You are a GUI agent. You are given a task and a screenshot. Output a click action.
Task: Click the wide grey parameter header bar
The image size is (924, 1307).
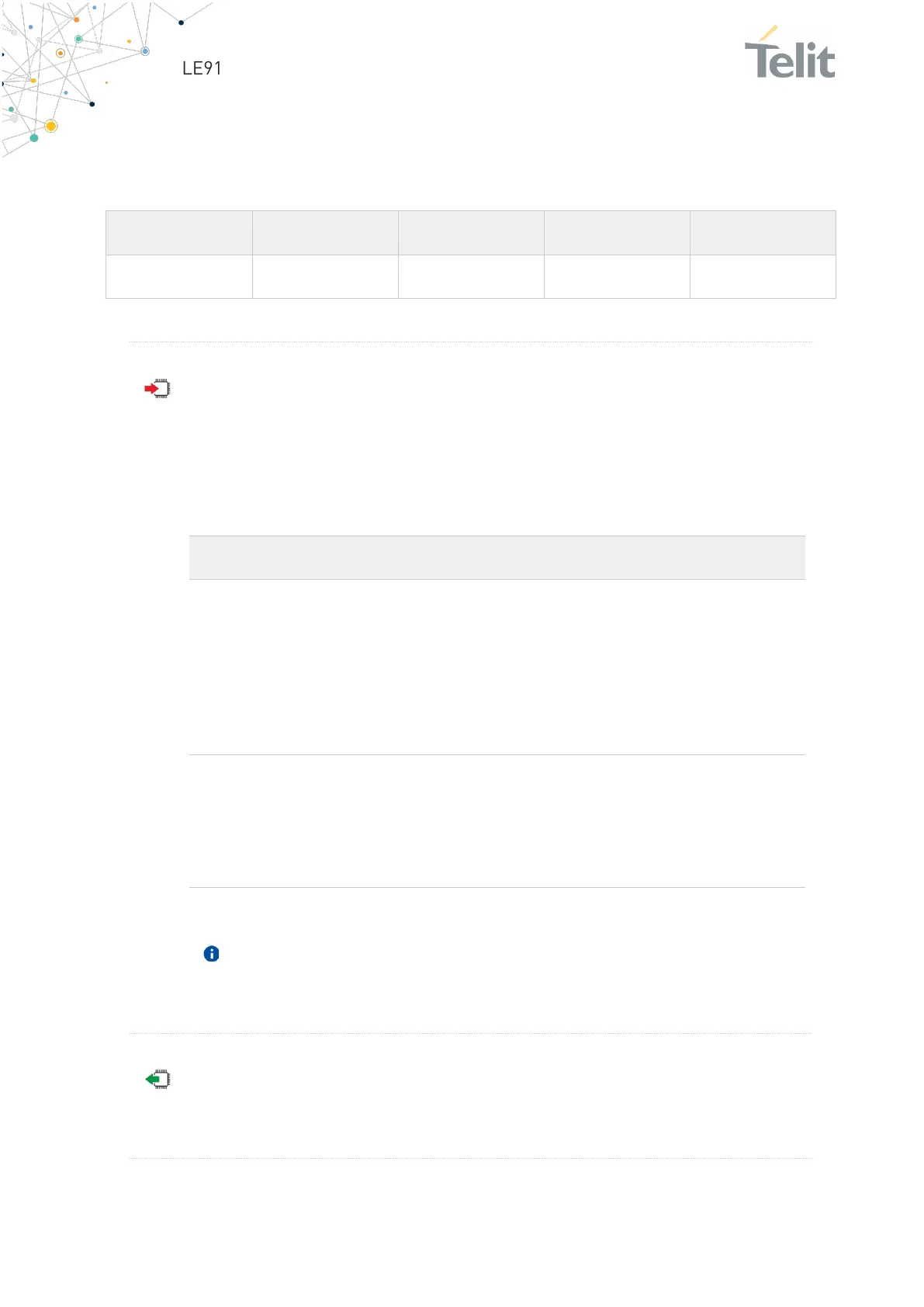pos(497,557)
